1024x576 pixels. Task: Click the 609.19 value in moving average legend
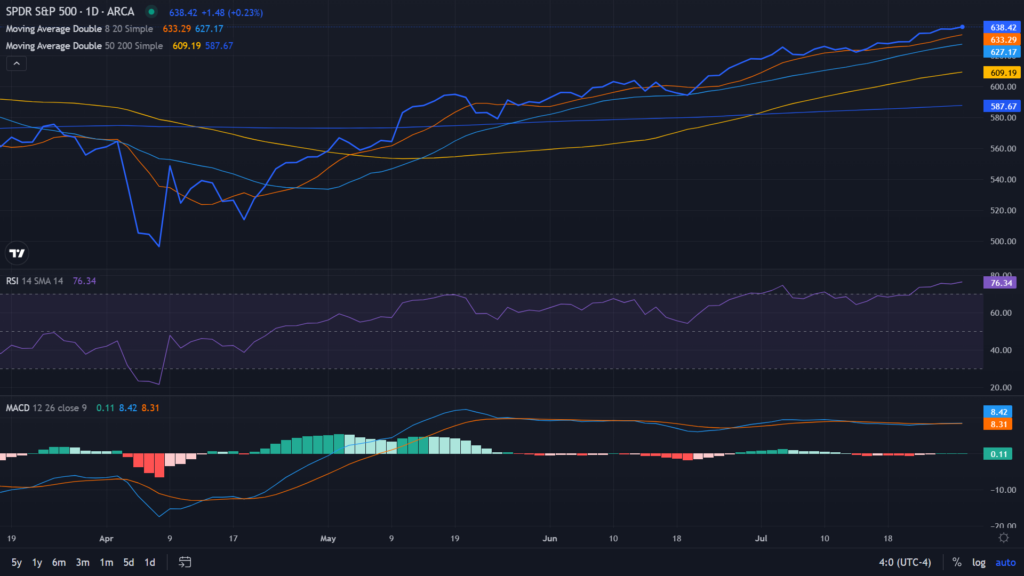pos(187,46)
